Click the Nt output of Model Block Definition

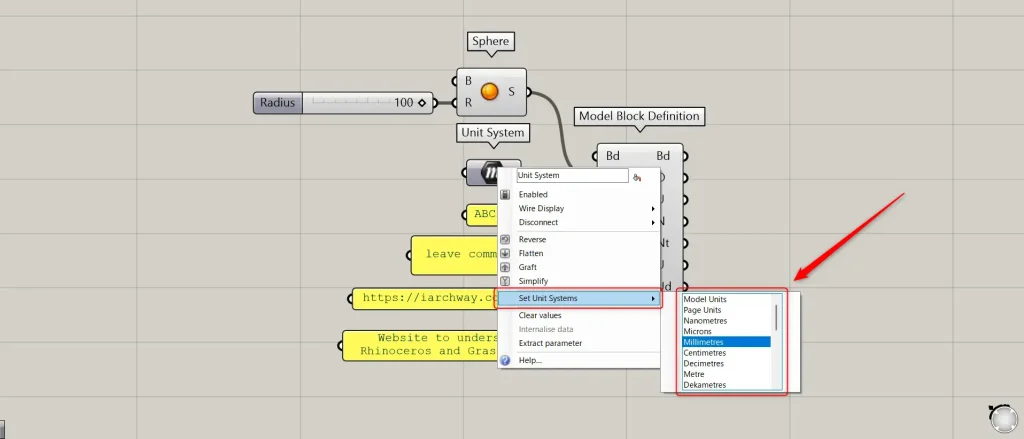(x=664, y=243)
